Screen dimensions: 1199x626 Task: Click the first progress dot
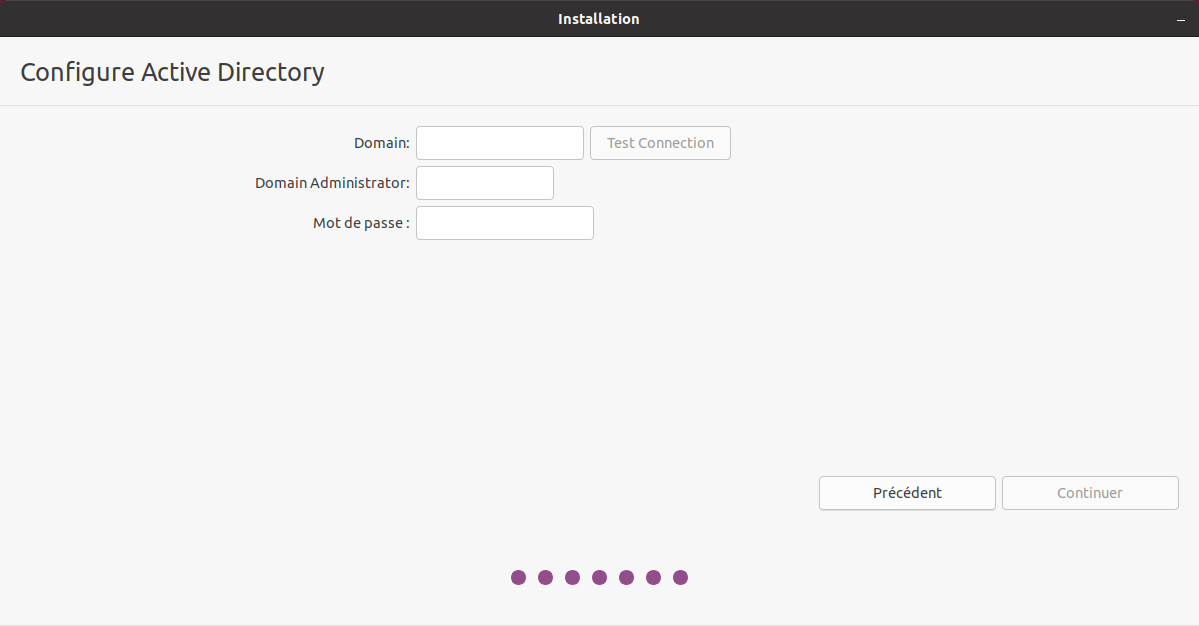click(x=518, y=577)
